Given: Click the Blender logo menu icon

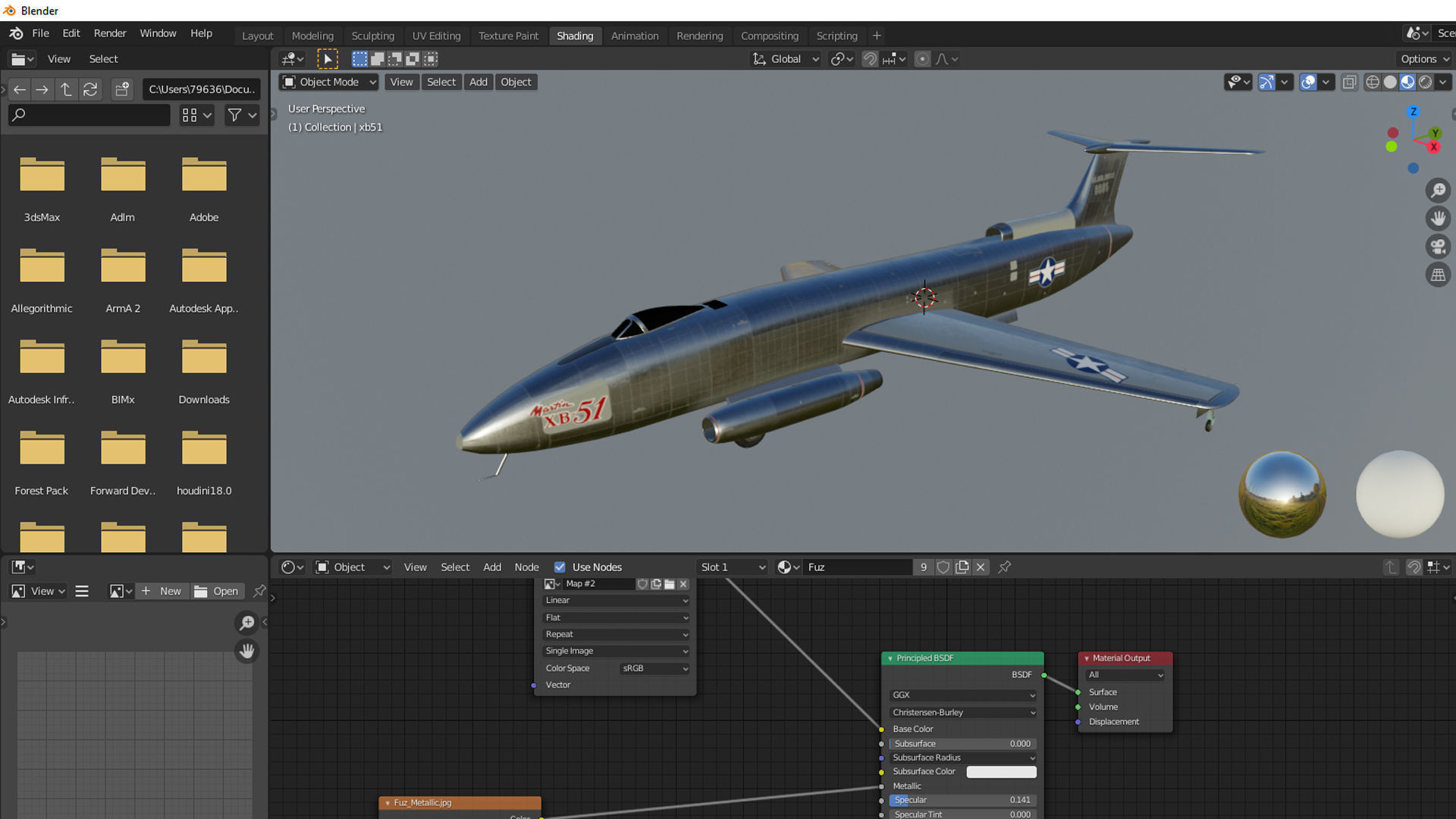Looking at the screenshot, I should pos(16,33).
